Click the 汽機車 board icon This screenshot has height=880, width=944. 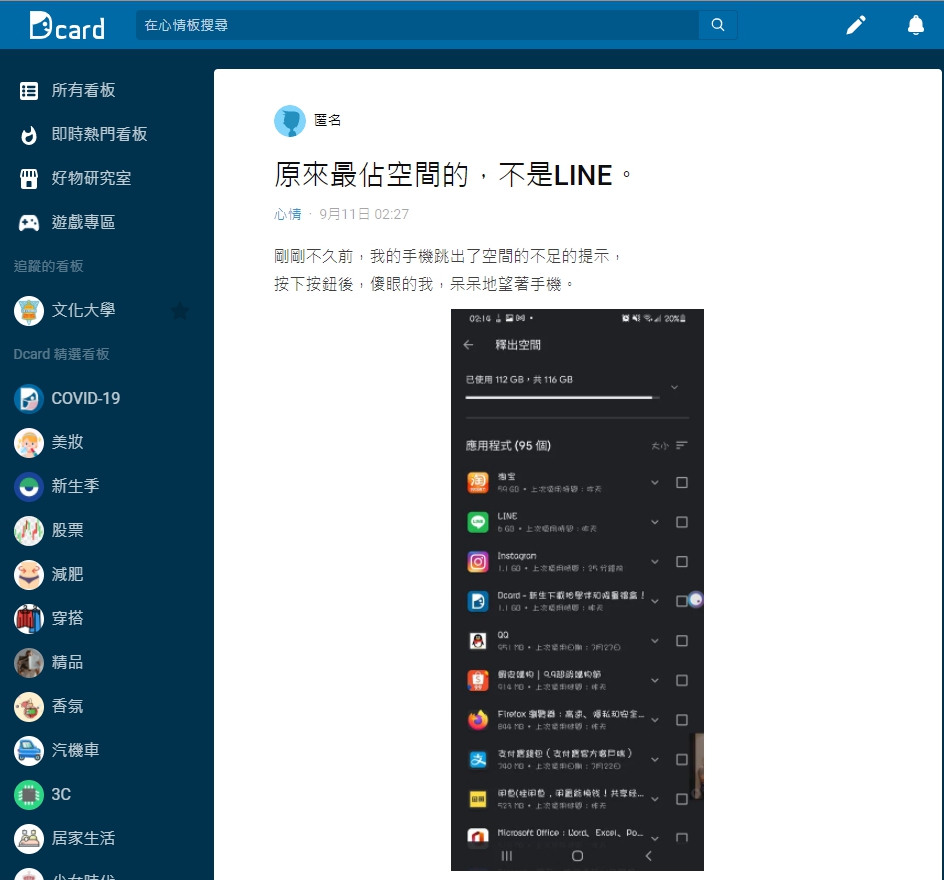coord(29,751)
